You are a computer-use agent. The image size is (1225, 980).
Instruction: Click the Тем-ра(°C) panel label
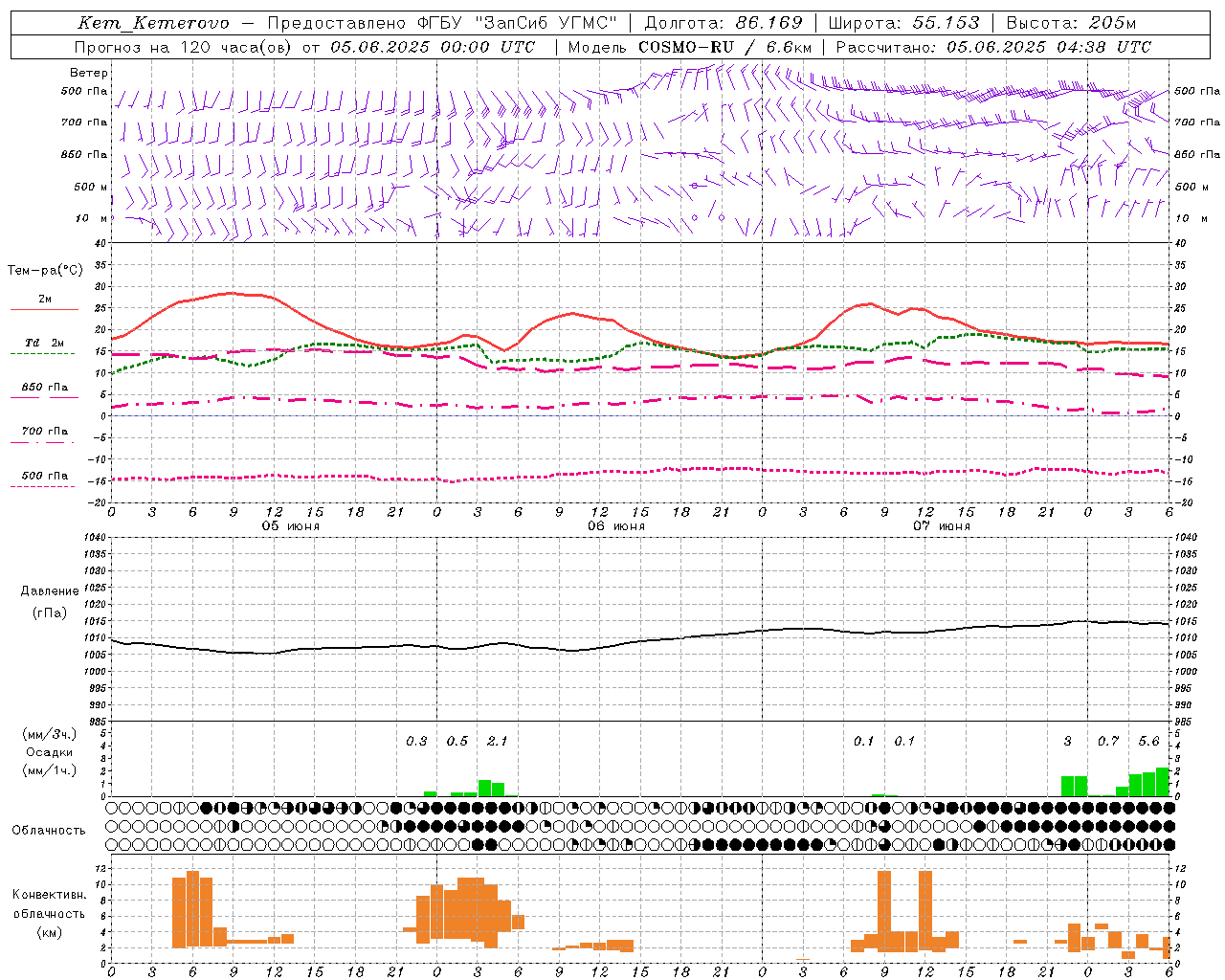click(x=45, y=271)
